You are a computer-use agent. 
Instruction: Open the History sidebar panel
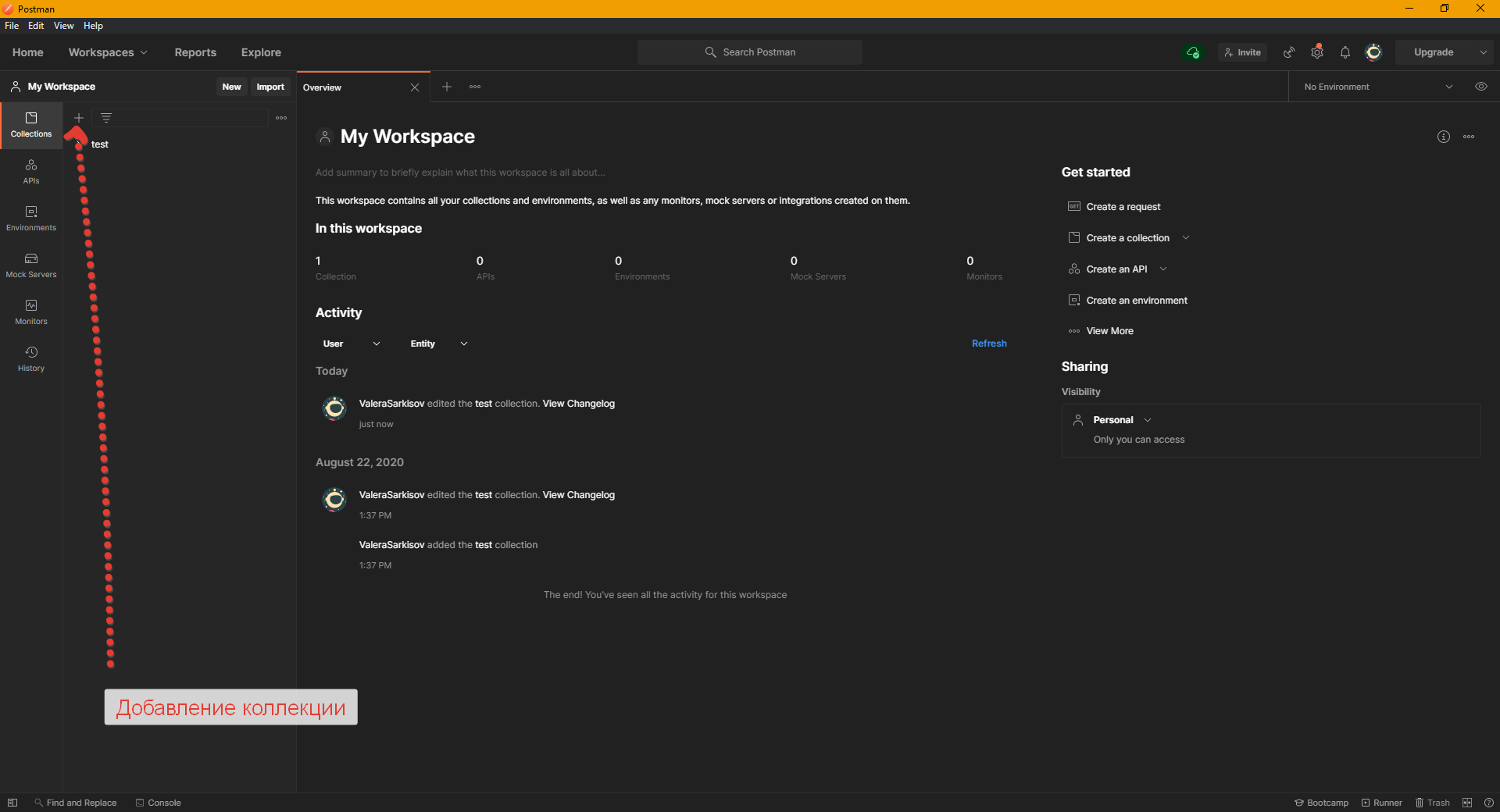(31, 359)
